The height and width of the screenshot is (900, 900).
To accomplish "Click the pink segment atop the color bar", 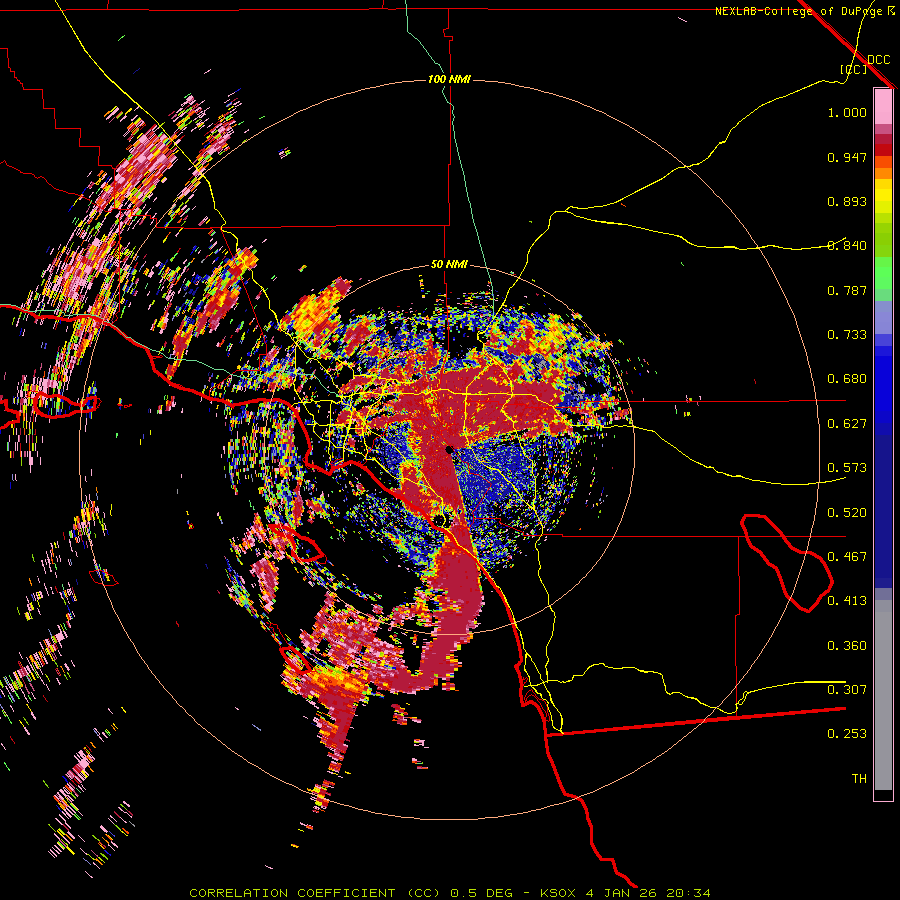I will (883, 107).
